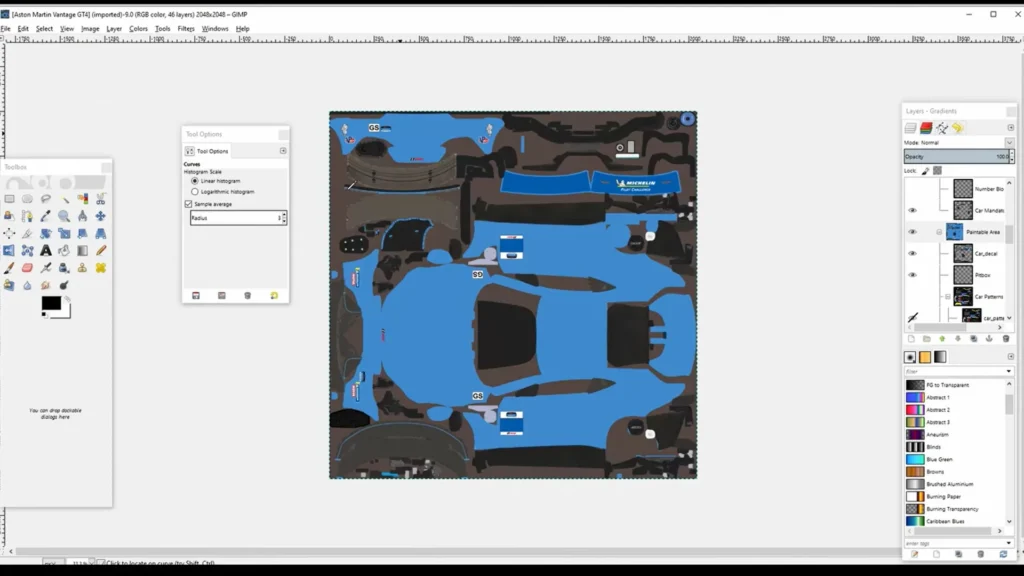Select the Dodge/Burn tool
Screen dimensions: 1024x576
click(x=64, y=285)
